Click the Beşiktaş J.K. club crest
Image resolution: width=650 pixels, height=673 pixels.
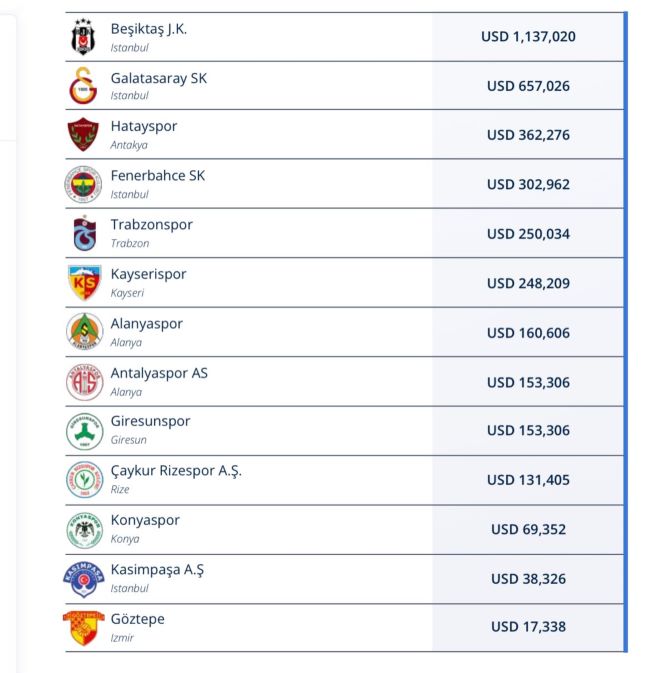click(x=83, y=37)
